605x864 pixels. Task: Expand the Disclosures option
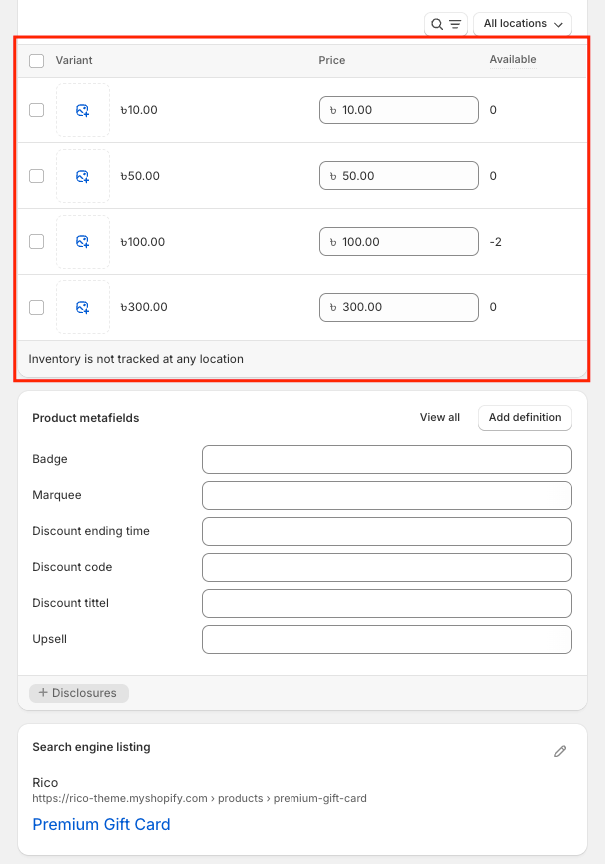click(79, 693)
